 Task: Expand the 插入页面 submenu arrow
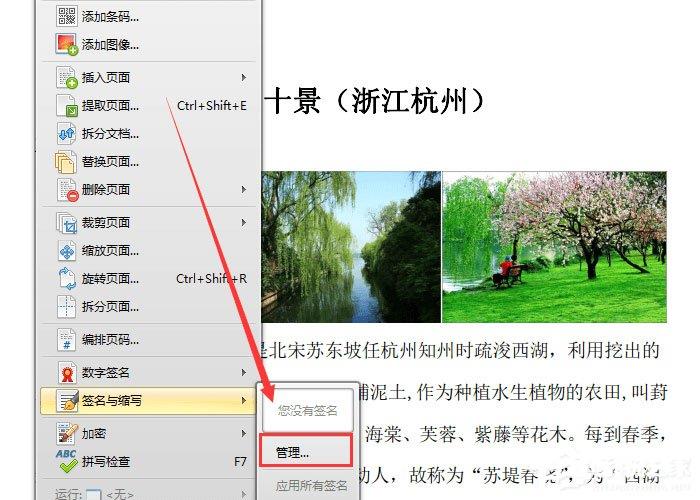coord(243,77)
